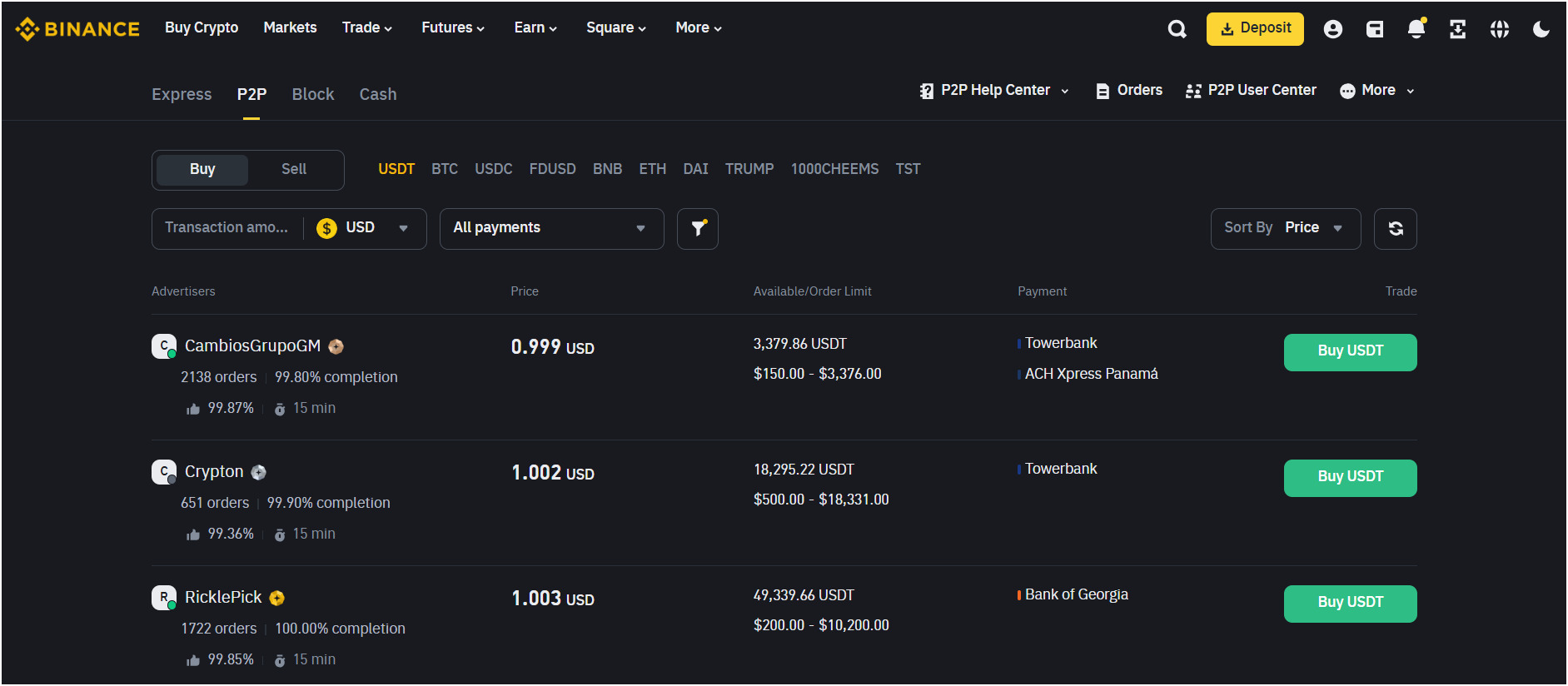This screenshot has height=686, width=1568.
Task: Click the download app icon
Action: pyautogui.click(x=1457, y=29)
